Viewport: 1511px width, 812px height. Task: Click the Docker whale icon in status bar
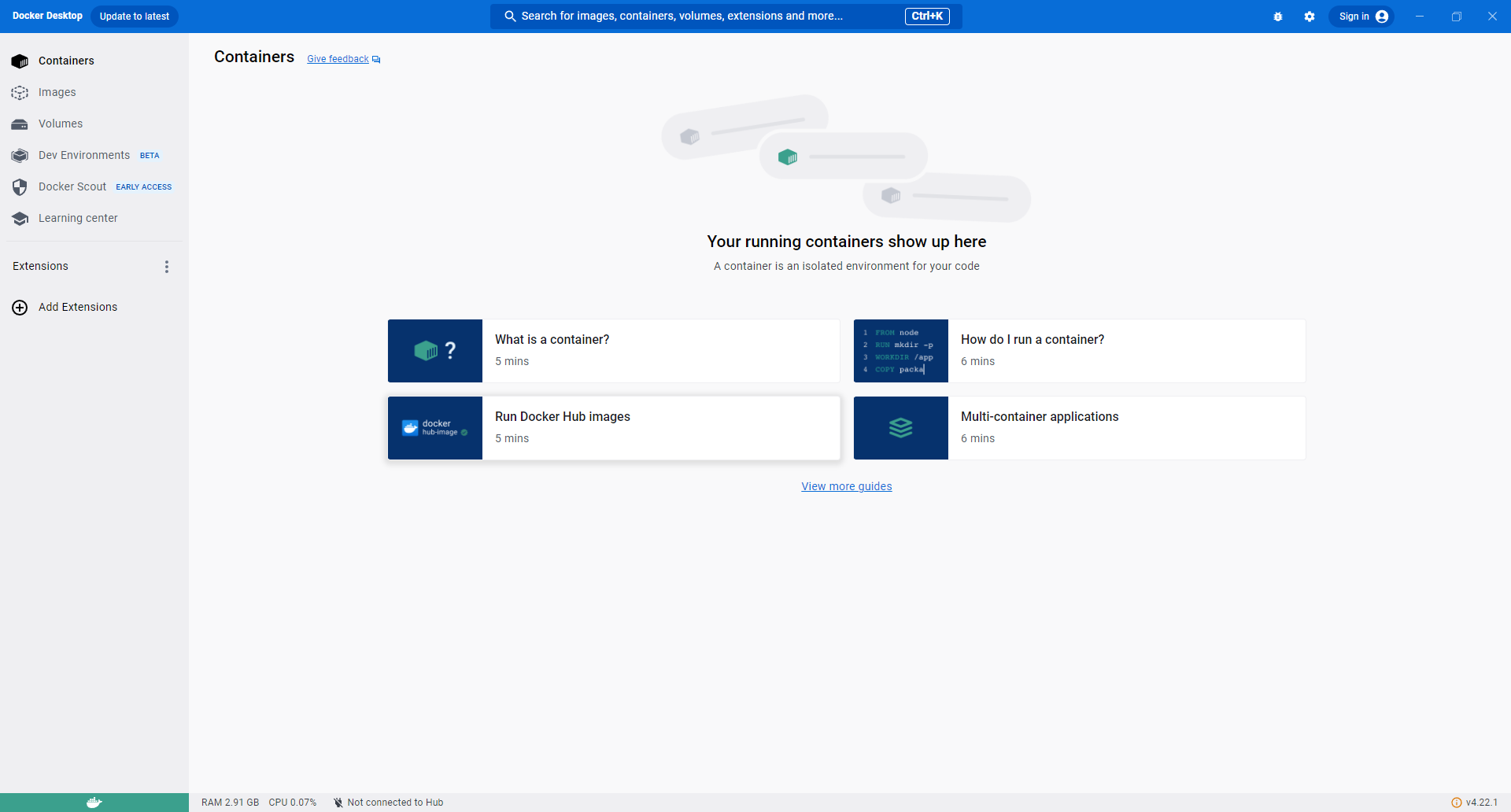point(94,803)
